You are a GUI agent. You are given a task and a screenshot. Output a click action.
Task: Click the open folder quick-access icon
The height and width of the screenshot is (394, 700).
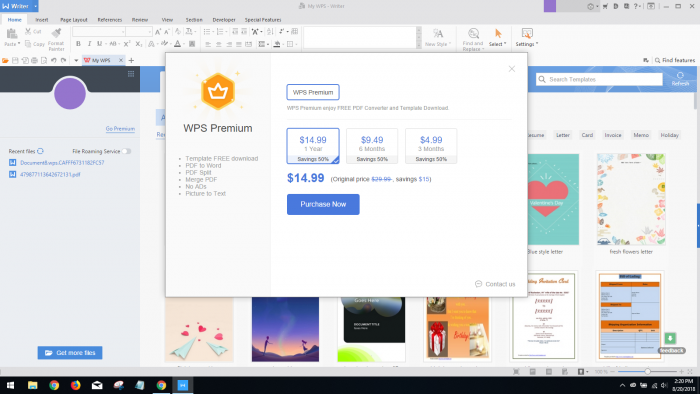(5, 60)
